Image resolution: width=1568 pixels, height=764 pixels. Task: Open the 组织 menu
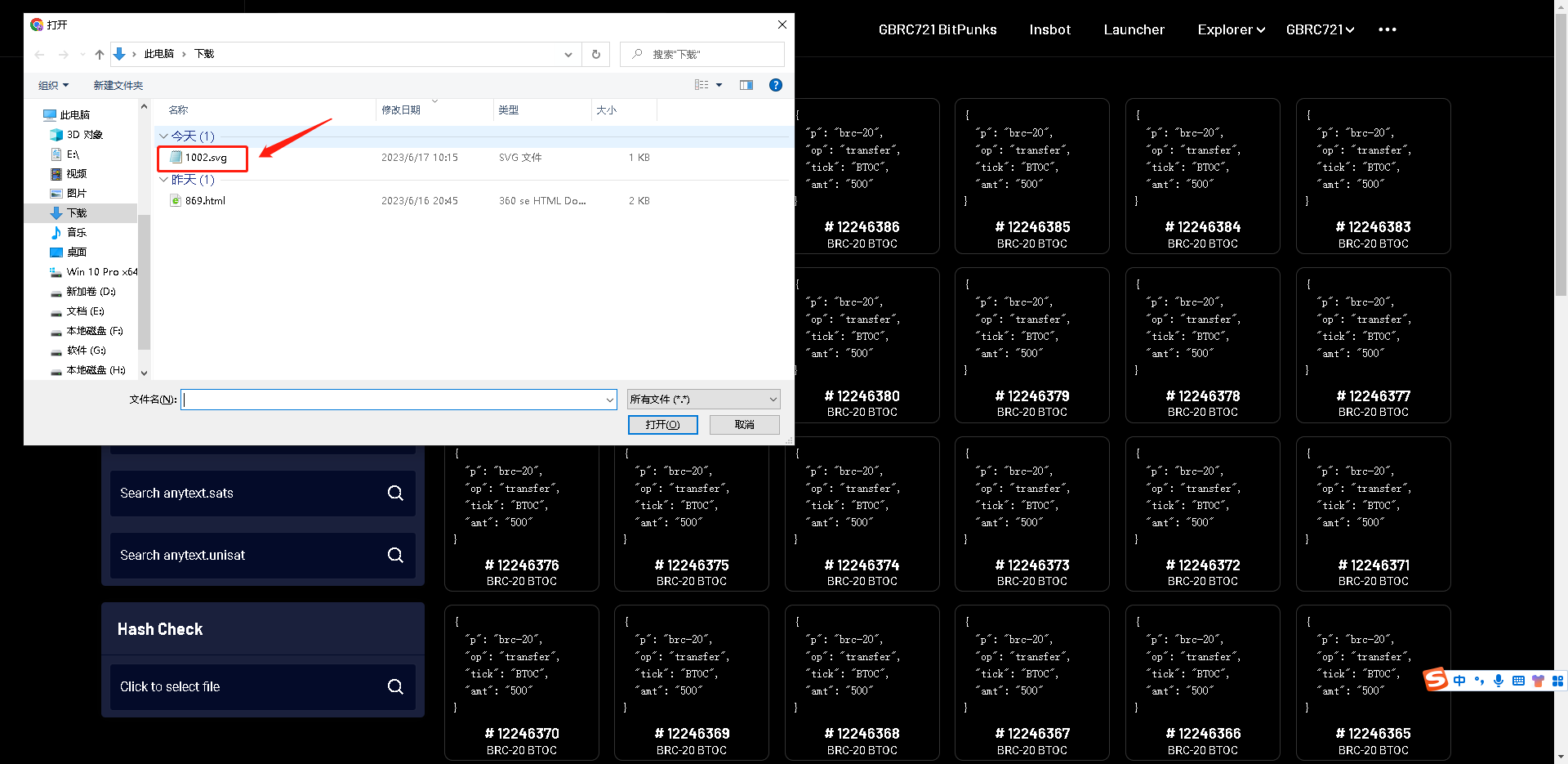[53, 85]
